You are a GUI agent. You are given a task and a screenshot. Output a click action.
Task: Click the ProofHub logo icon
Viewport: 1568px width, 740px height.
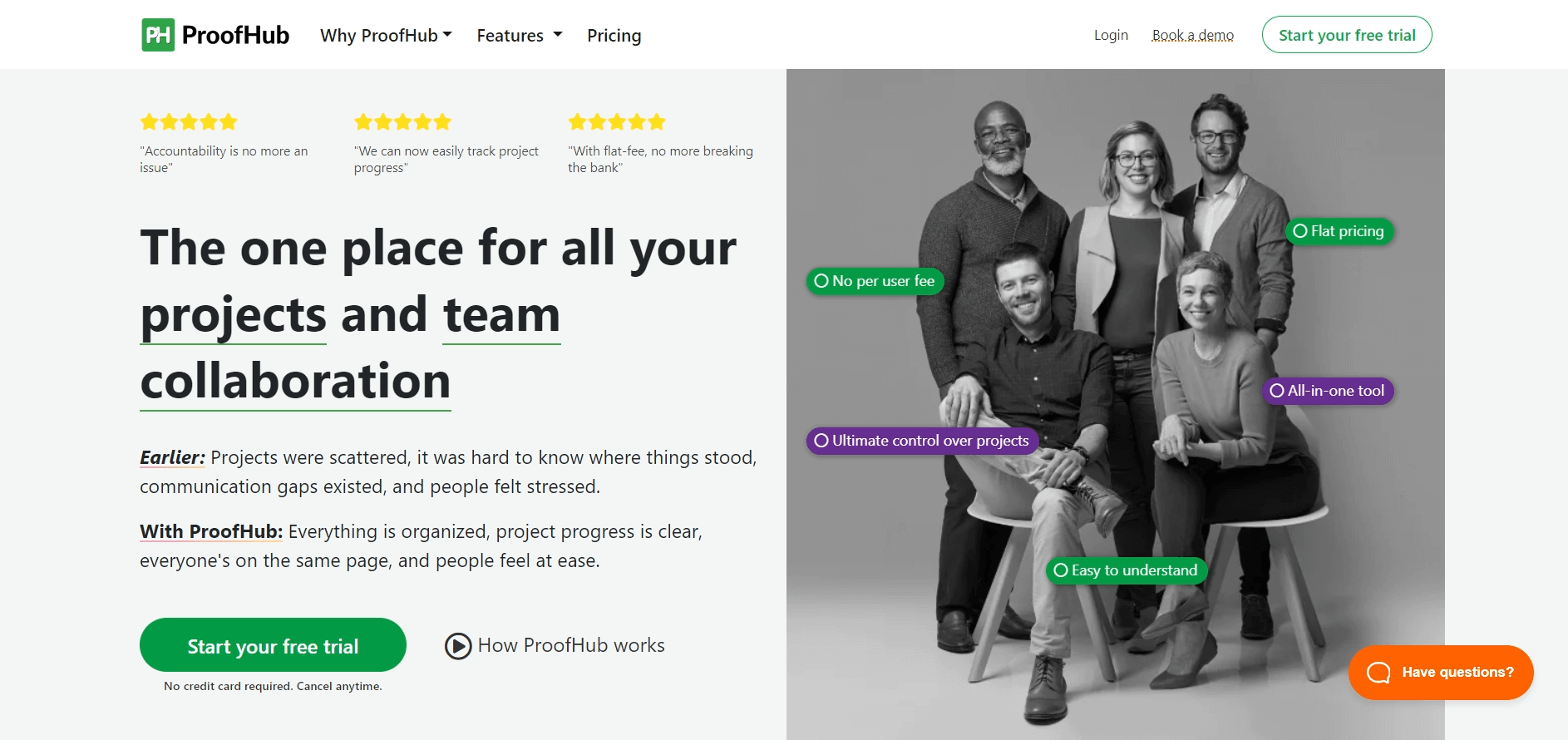point(158,35)
